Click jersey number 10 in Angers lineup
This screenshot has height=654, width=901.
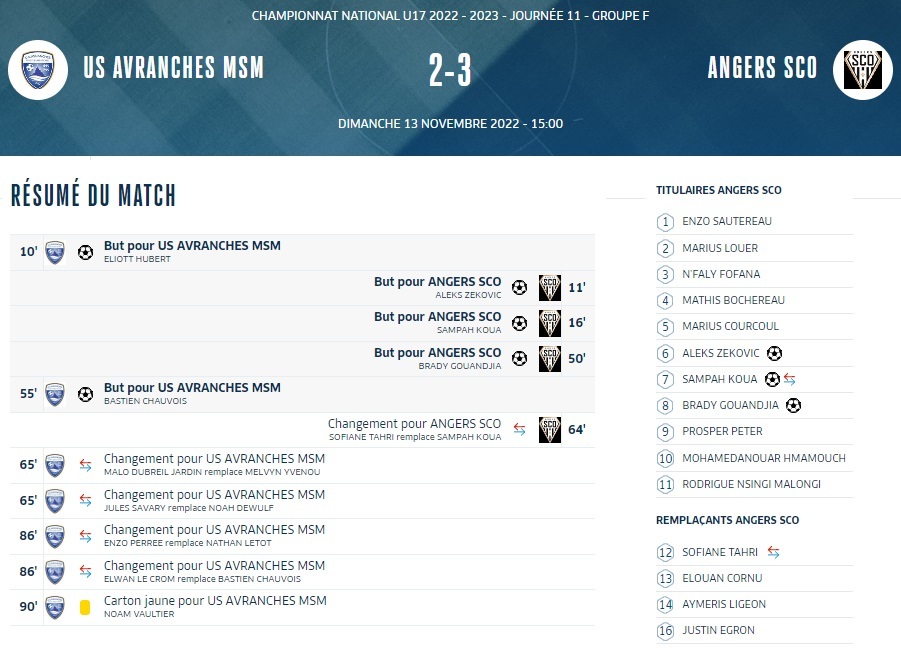pyautogui.click(x=665, y=459)
